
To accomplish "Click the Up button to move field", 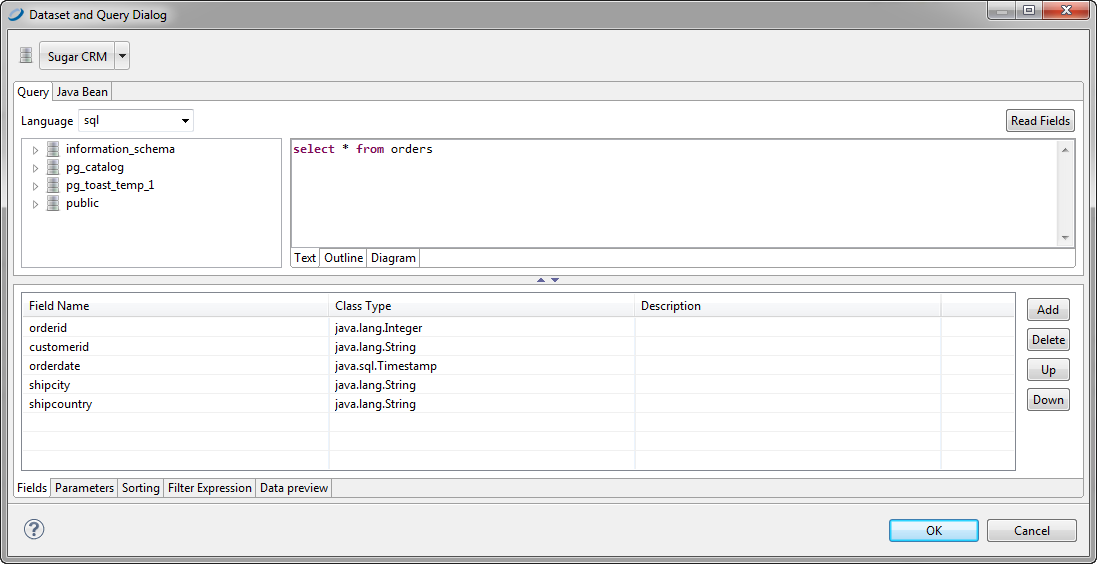I will tap(1048, 370).
